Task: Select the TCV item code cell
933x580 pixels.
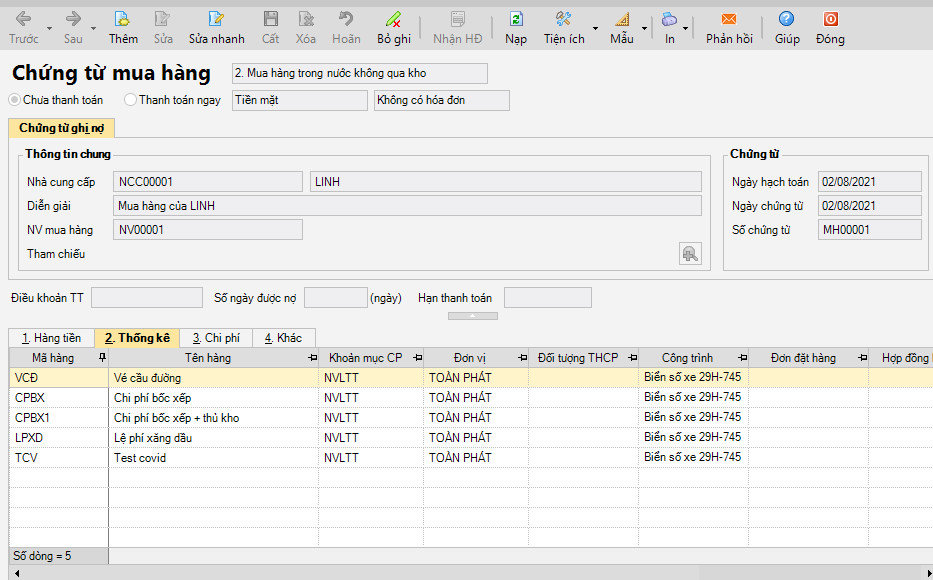Action: tap(59, 457)
